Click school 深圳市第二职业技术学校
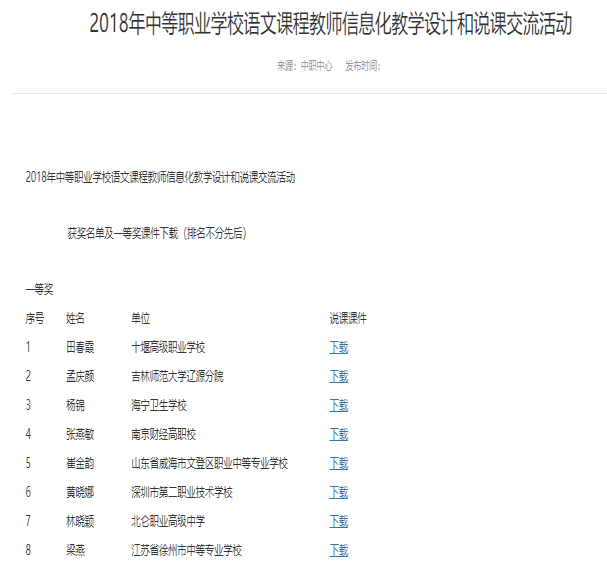 tap(182, 492)
